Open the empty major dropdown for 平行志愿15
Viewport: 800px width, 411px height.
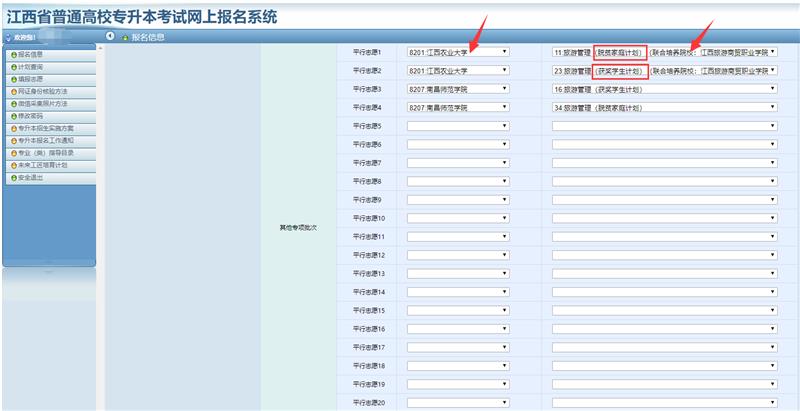pos(665,311)
